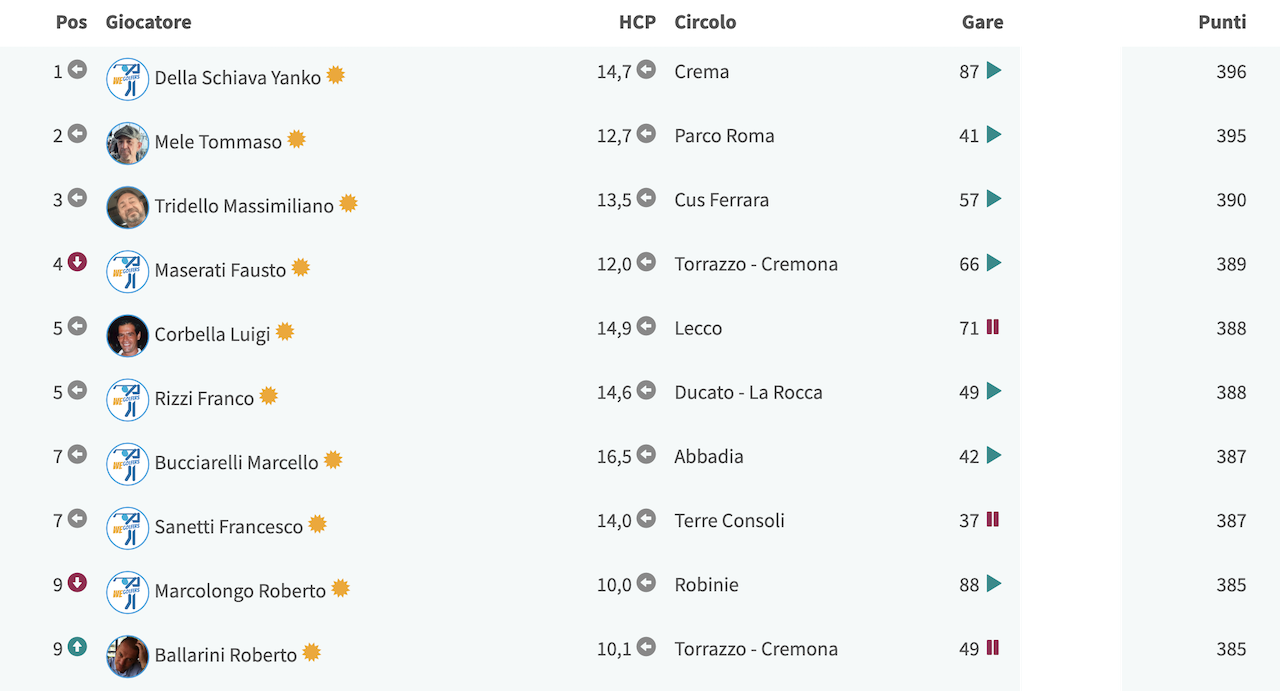The height and width of the screenshot is (691, 1280).
Task: Click the gold star badge beside Della Schiava Yanko
Action: 336,75
